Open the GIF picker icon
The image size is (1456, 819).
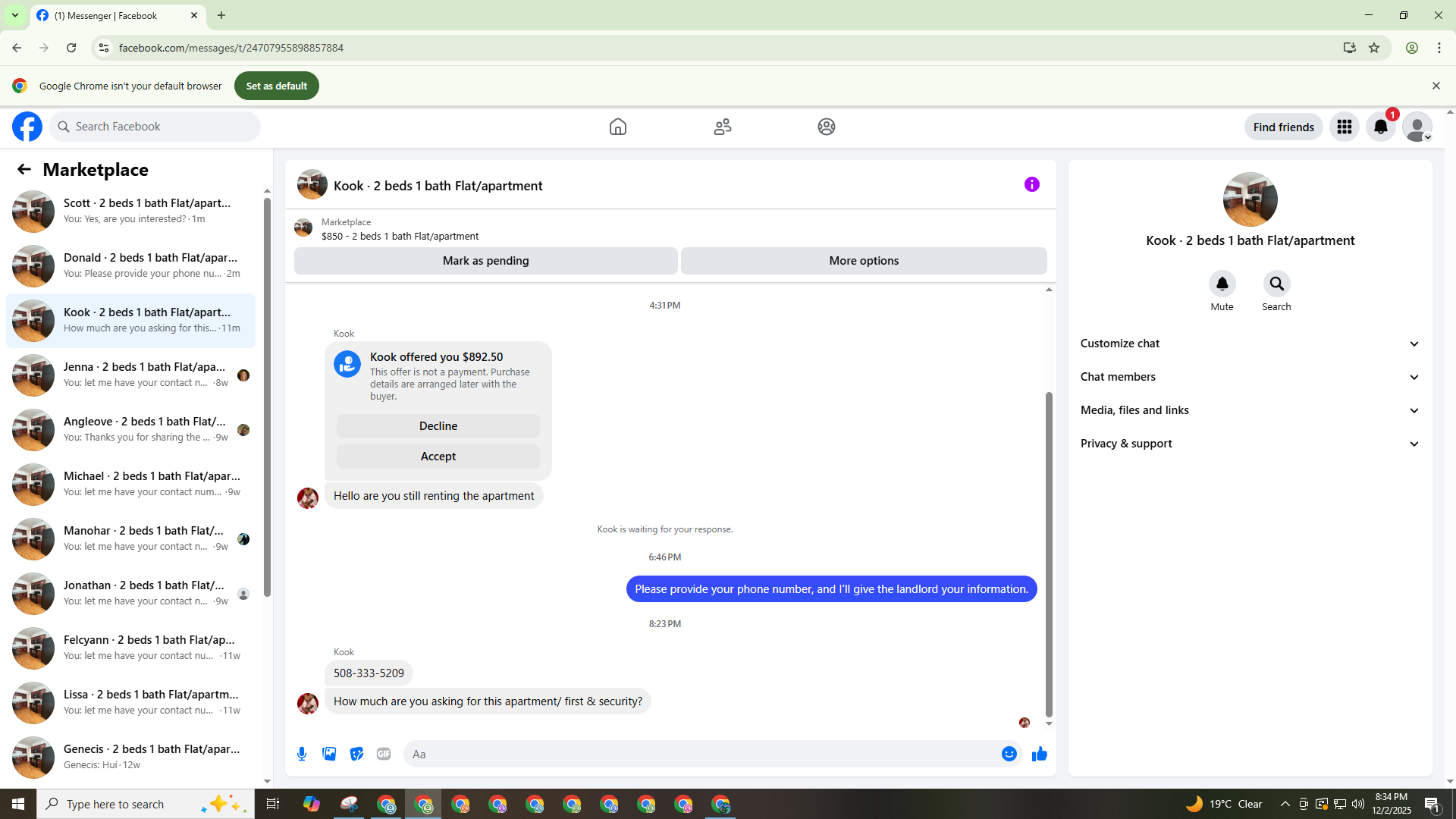pos(384,754)
